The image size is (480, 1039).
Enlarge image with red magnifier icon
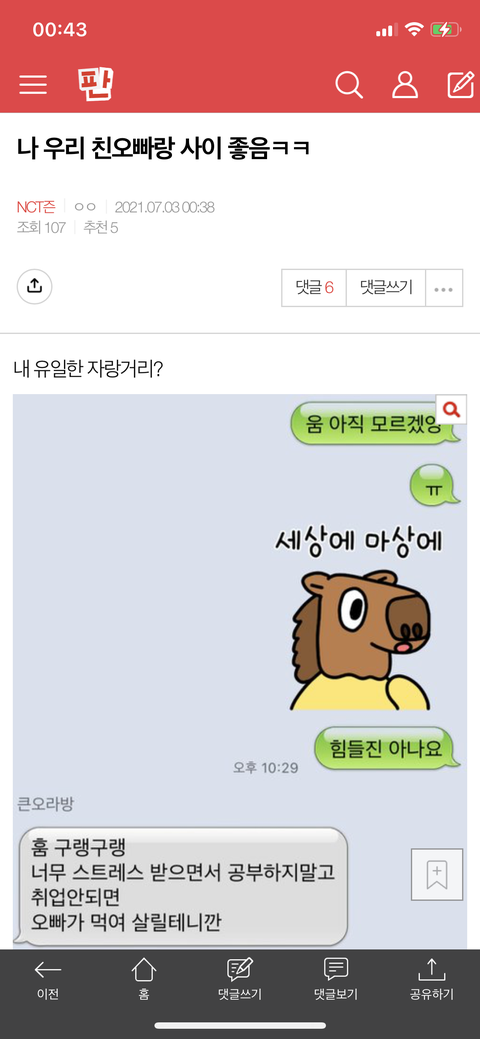451,410
